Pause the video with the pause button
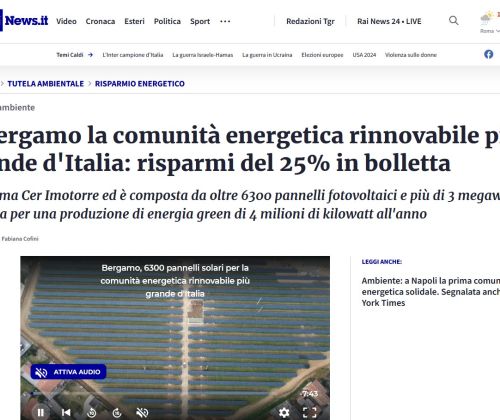 pos(41,413)
